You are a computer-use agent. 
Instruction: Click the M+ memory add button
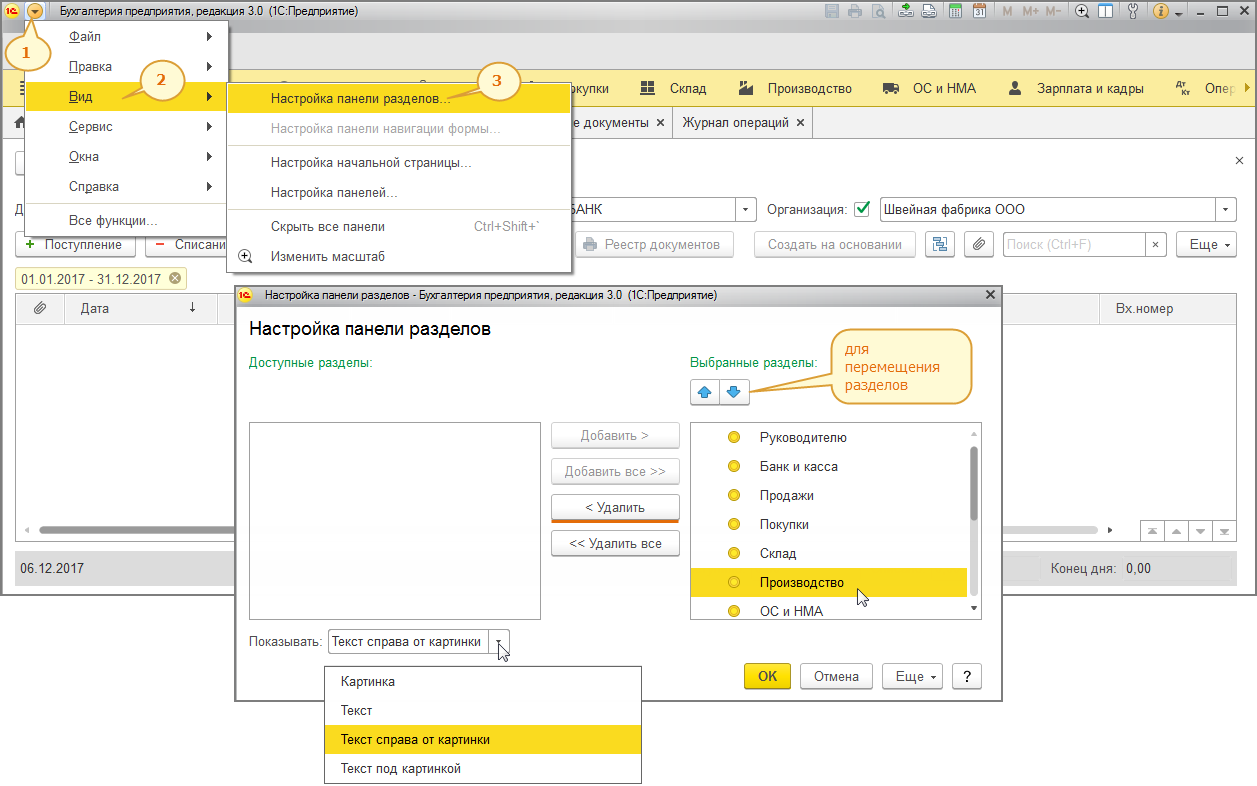(1028, 11)
